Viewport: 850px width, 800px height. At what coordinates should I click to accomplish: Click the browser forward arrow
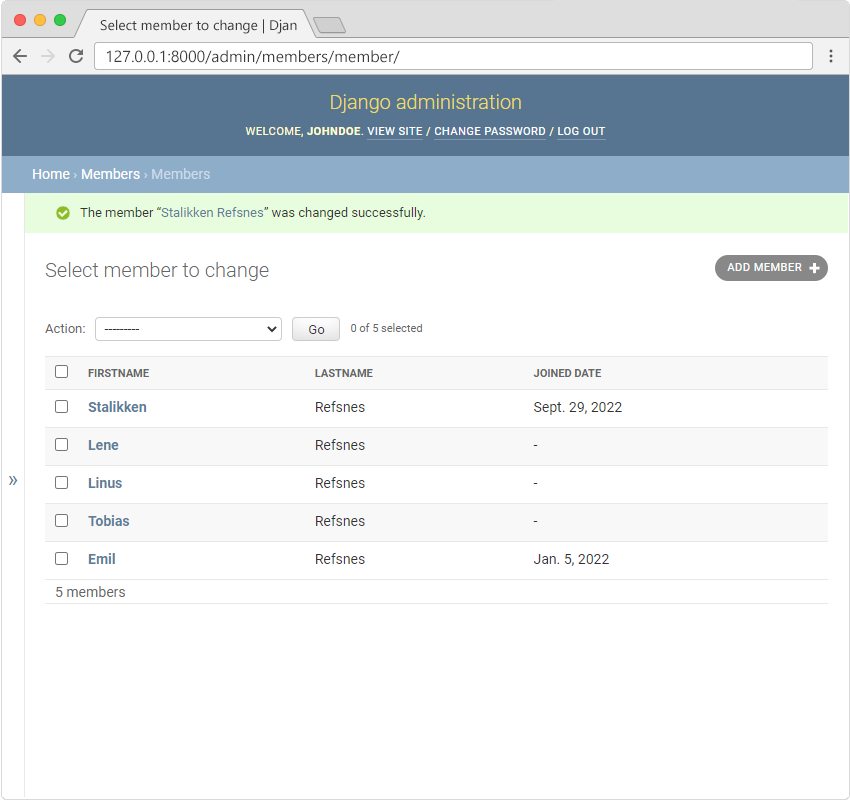pyautogui.click(x=47, y=56)
